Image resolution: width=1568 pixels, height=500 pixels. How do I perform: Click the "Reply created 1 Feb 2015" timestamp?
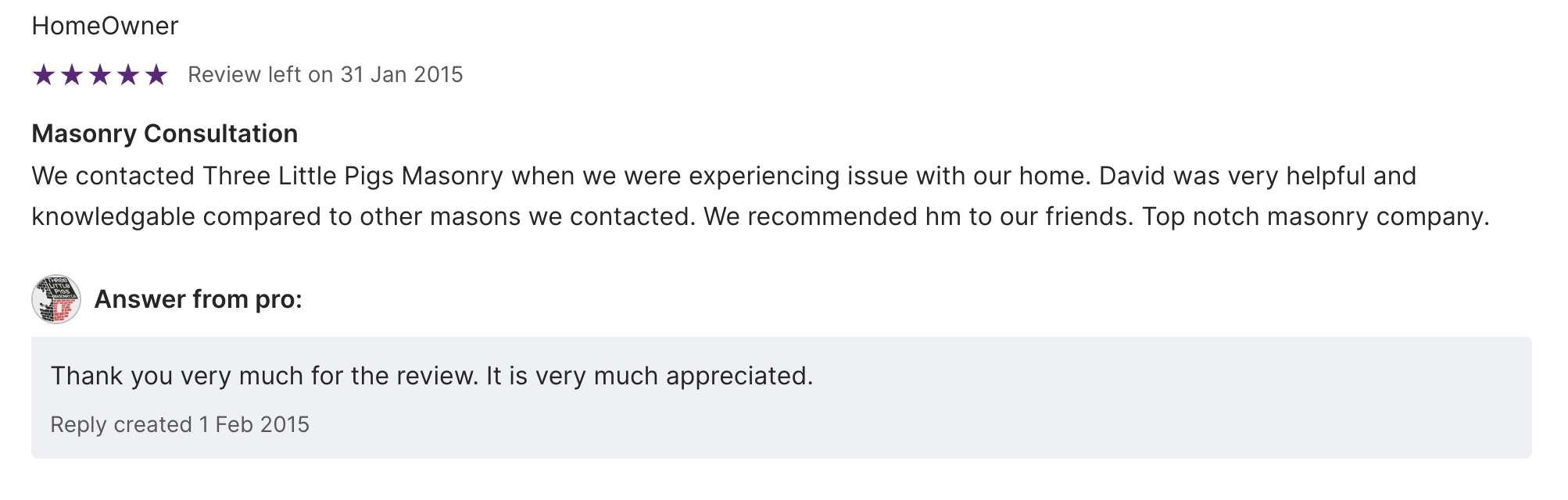pyautogui.click(x=180, y=424)
